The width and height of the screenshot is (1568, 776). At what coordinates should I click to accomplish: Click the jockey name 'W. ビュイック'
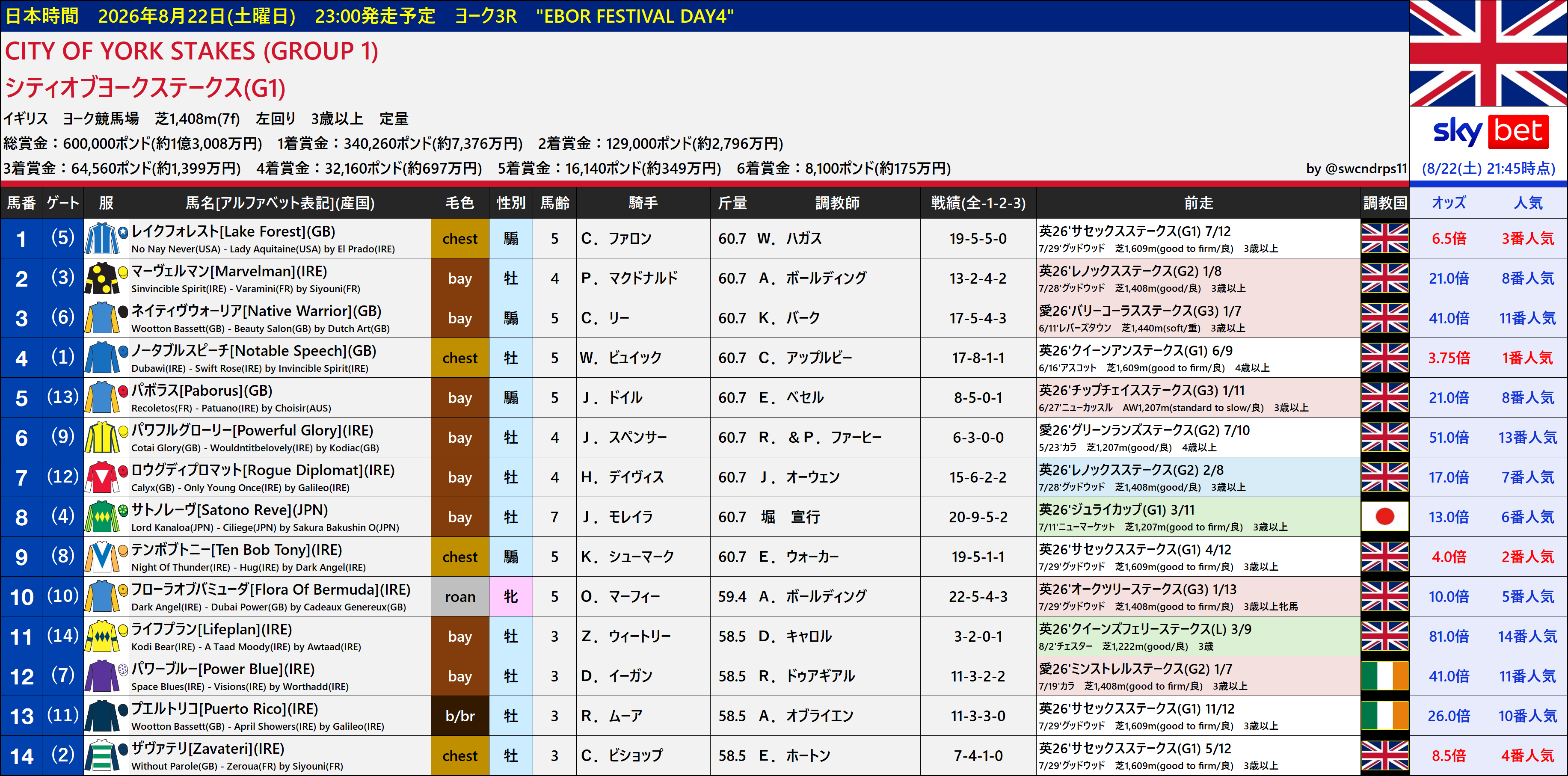click(x=621, y=358)
